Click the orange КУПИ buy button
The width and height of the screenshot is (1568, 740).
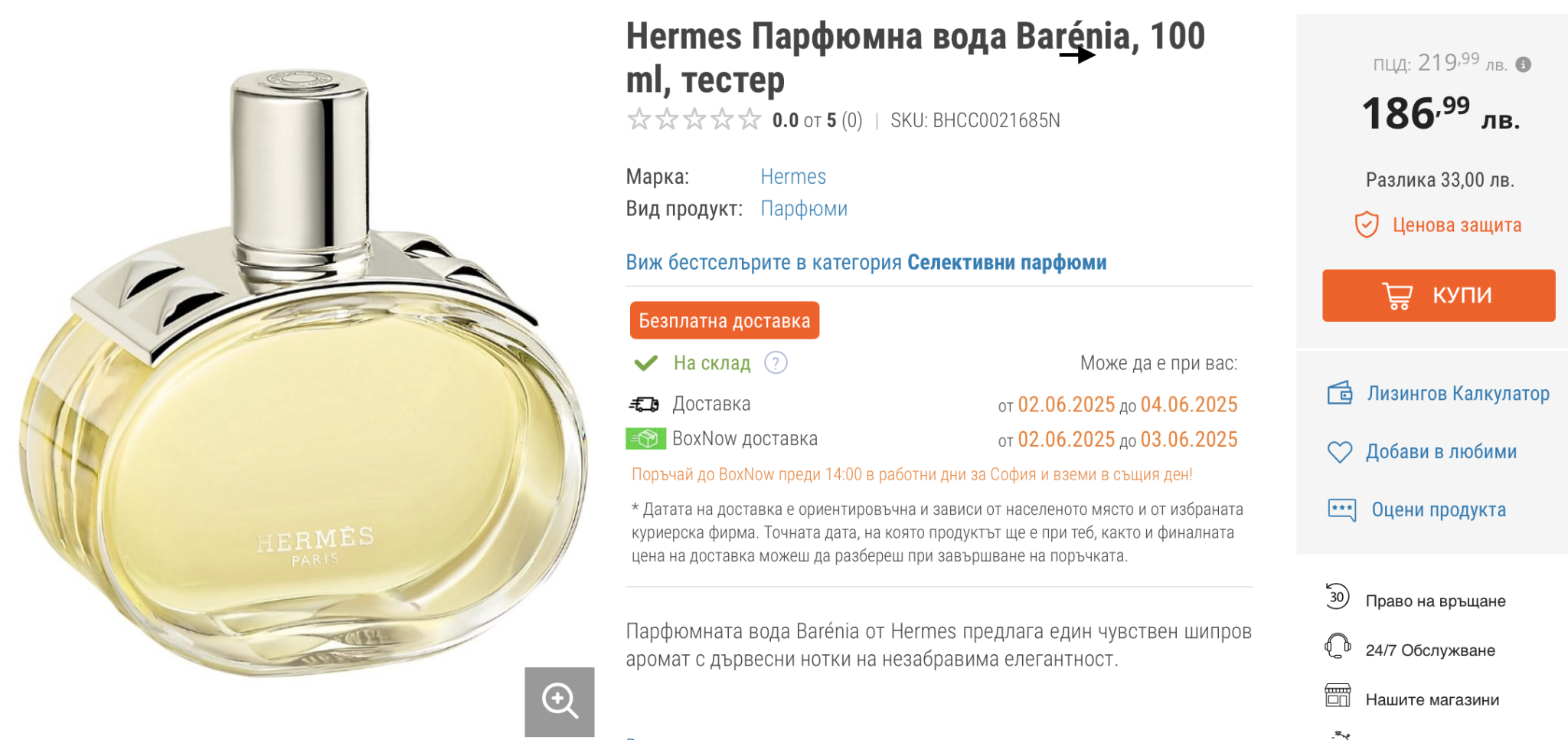click(x=1439, y=295)
